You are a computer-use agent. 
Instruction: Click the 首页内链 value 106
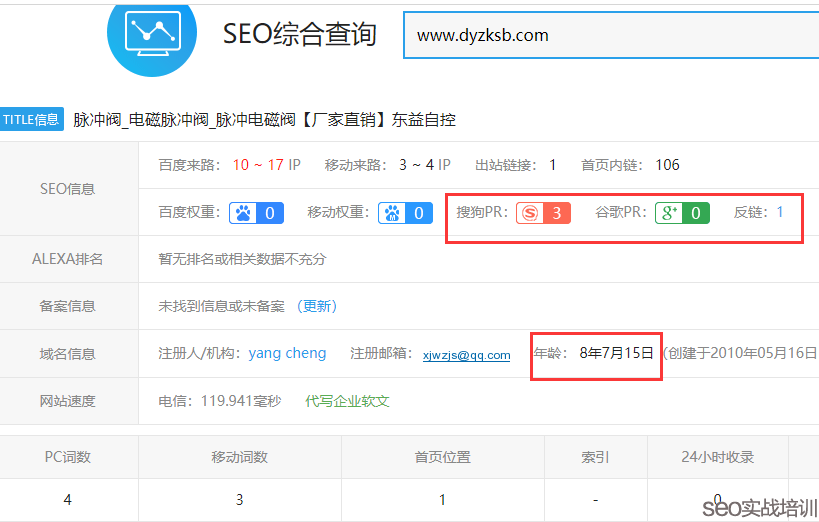point(667,165)
